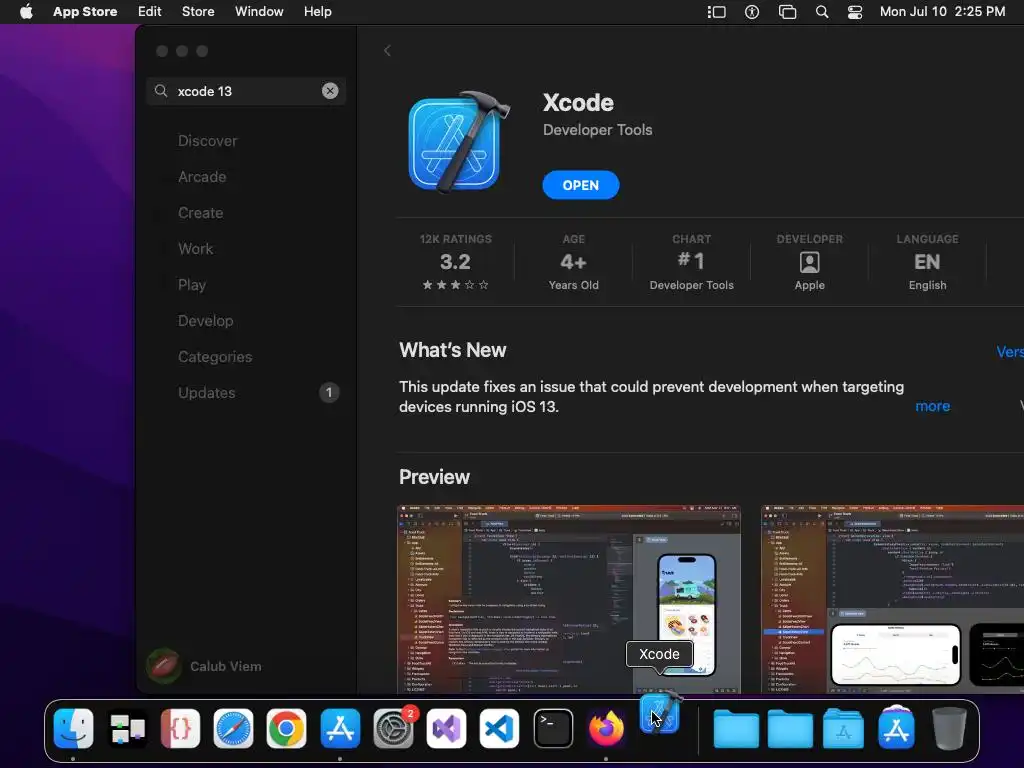The width and height of the screenshot is (1024, 768).
Task: Open the App Store menu
Action: [x=85, y=11]
